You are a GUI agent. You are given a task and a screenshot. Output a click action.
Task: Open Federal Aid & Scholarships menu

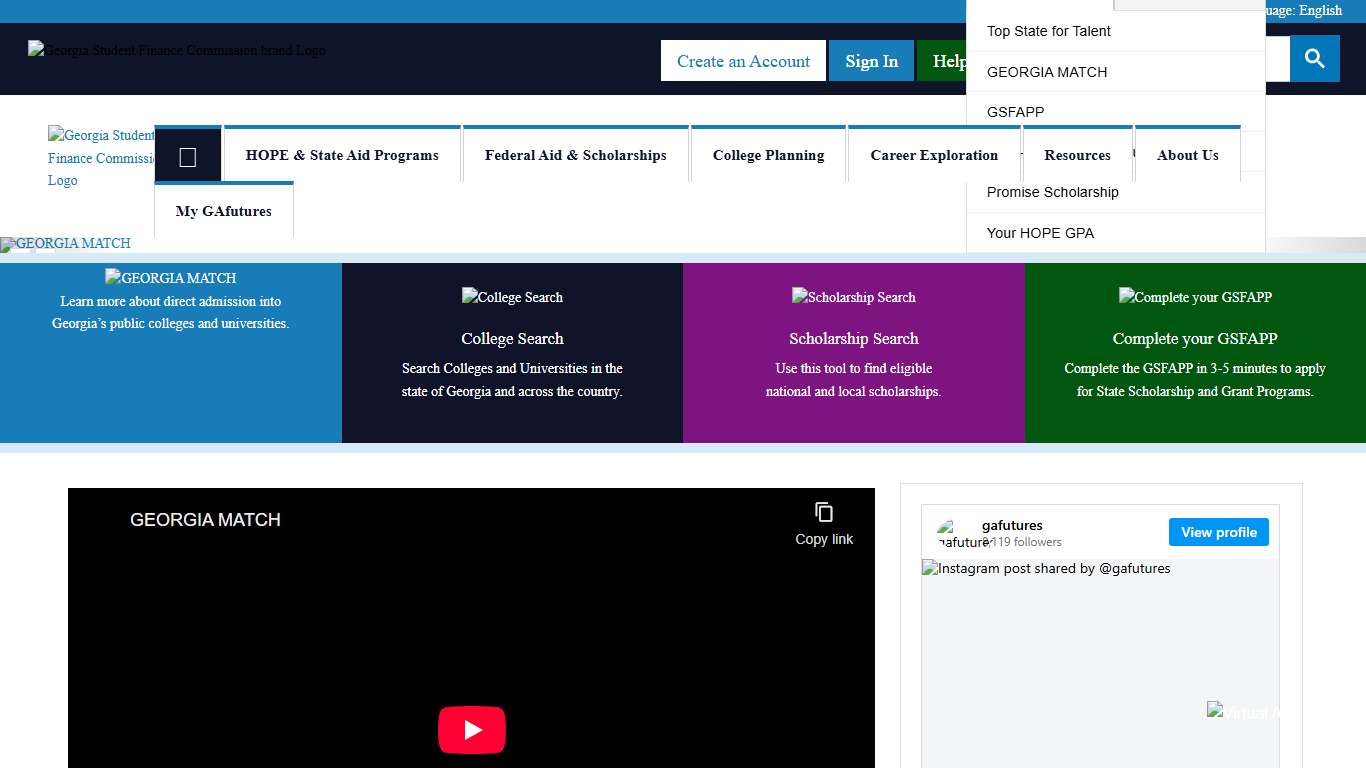point(575,156)
